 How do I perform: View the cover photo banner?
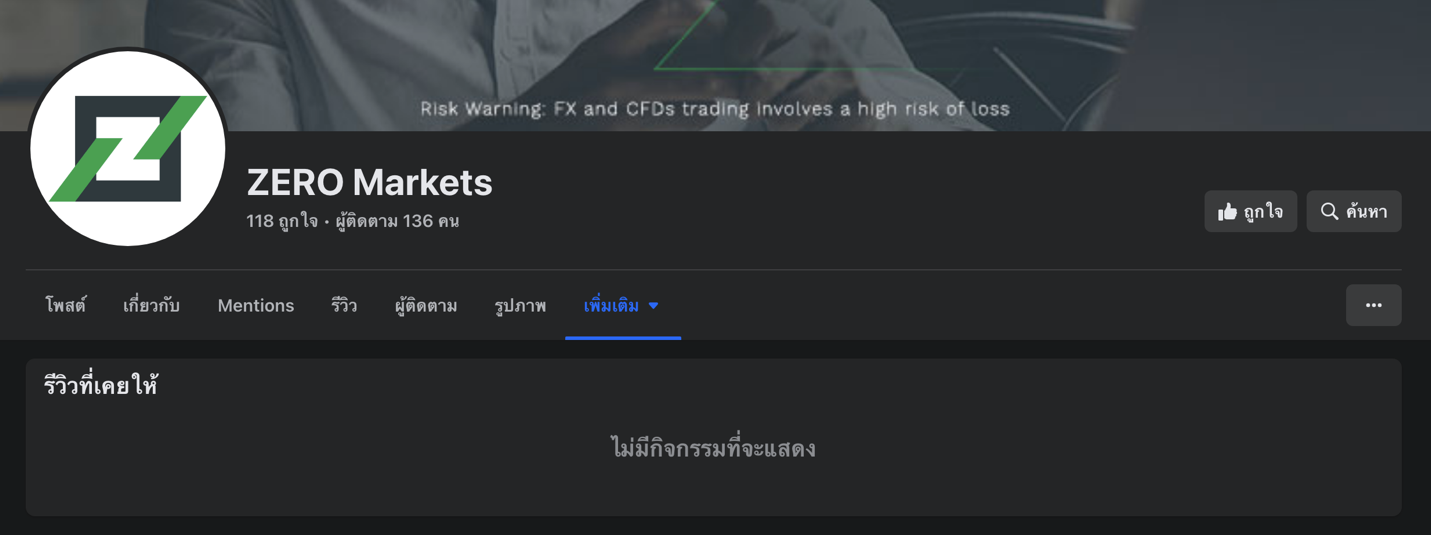click(x=715, y=65)
